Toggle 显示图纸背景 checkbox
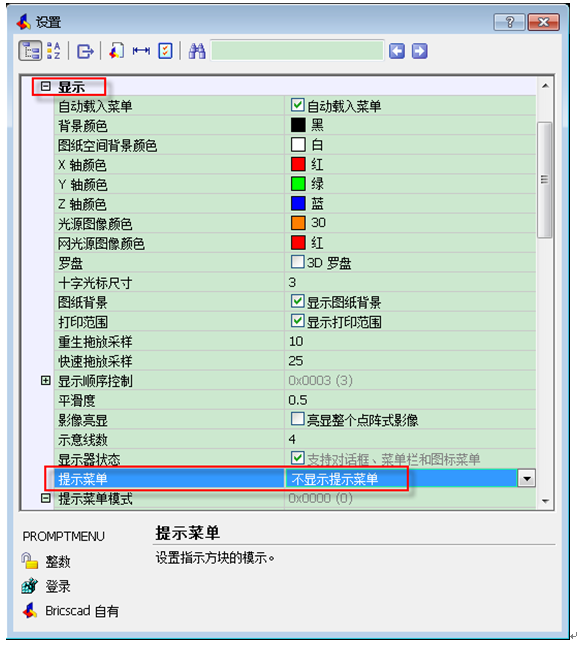577x651 pixels. tap(297, 301)
